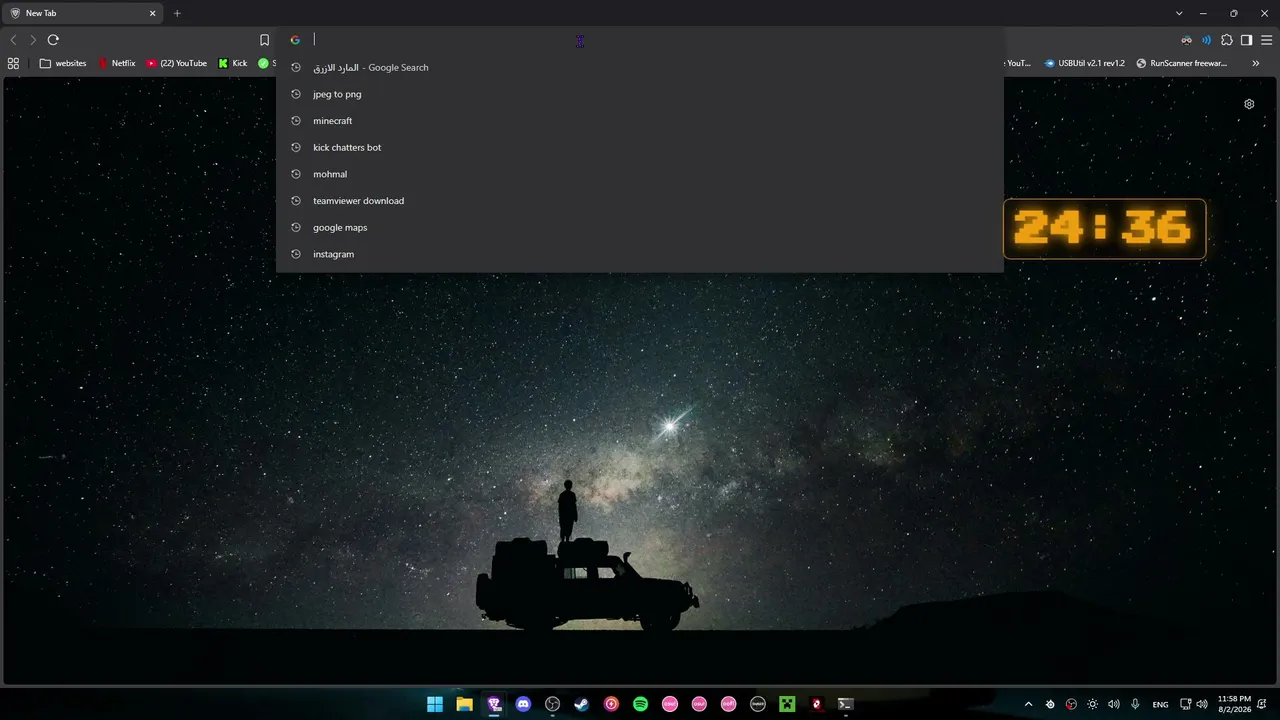Open the Windows Start menu
Screen dimensions: 1280x720
[435, 704]
